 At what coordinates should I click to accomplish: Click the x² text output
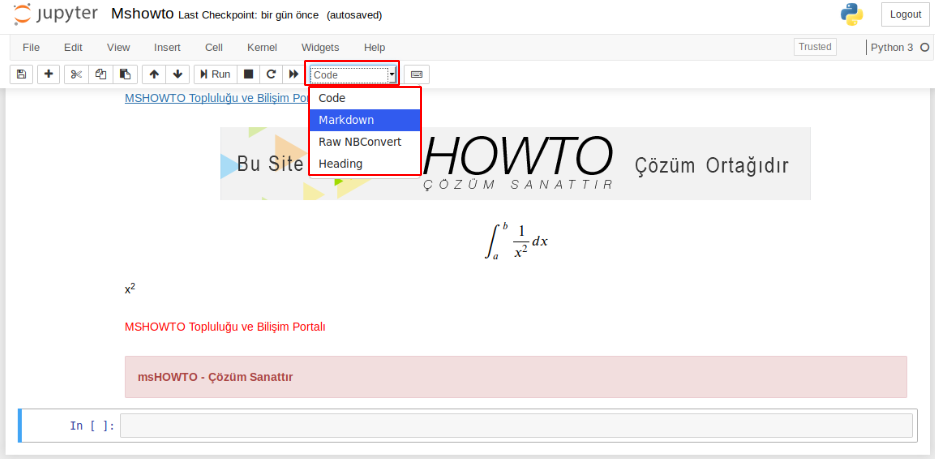click(130, 289)
